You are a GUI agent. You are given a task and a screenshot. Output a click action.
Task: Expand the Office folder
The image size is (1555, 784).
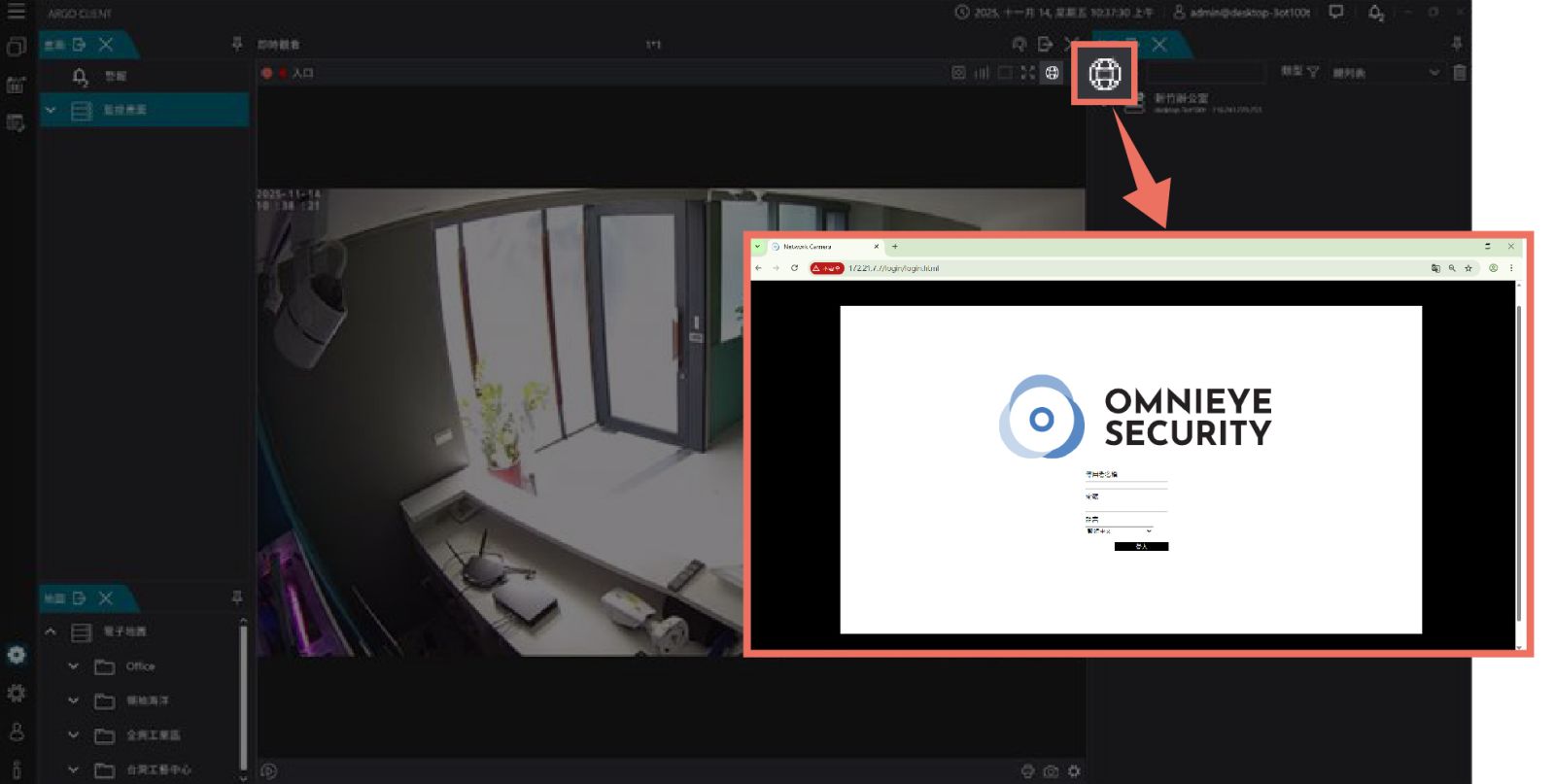pyautogui.click(x=73, y=666)
